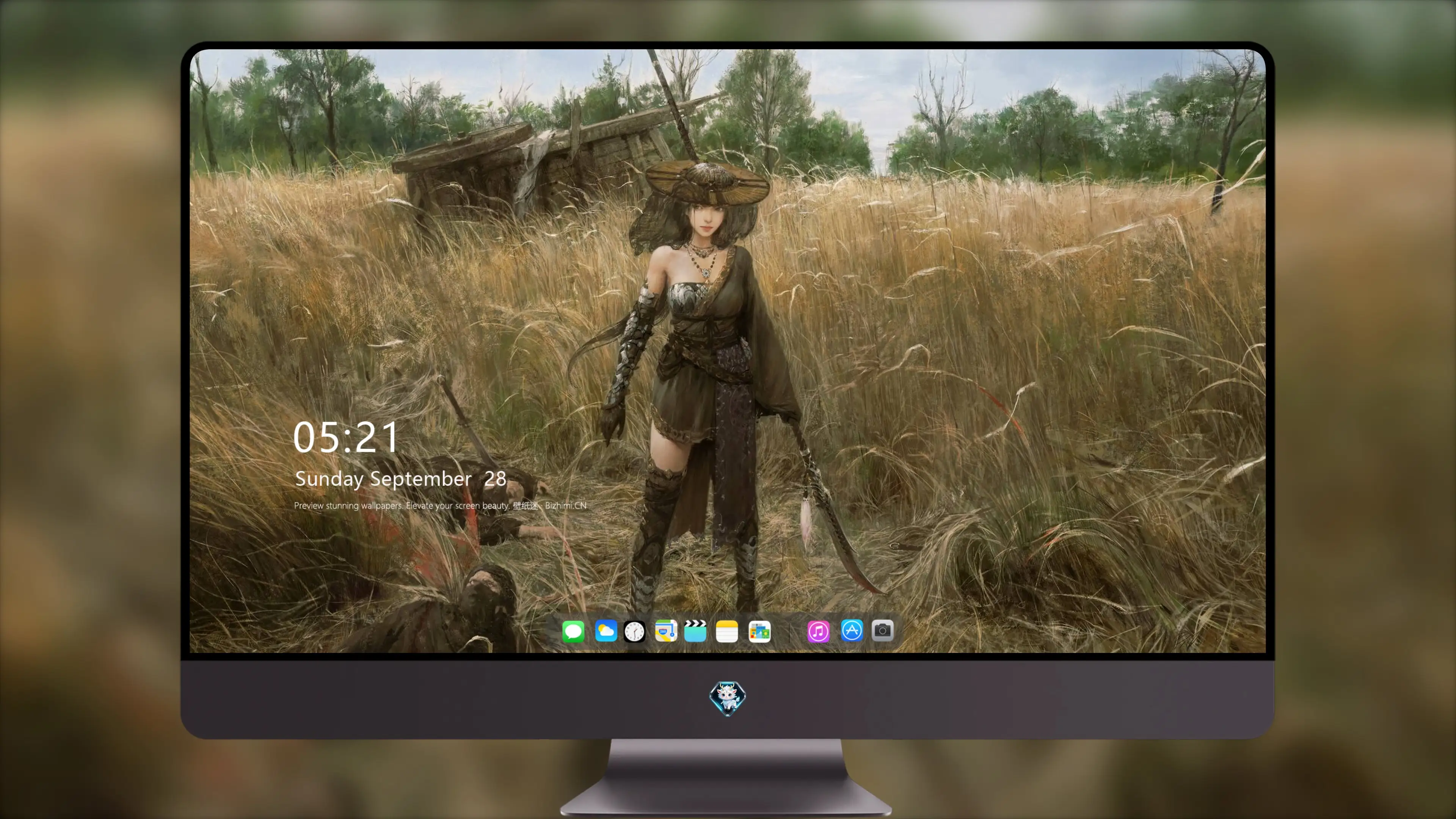This screenshot has height=819, width=1456.
Task: Open the App Store icon in dock
Action: tap(852, 630)
